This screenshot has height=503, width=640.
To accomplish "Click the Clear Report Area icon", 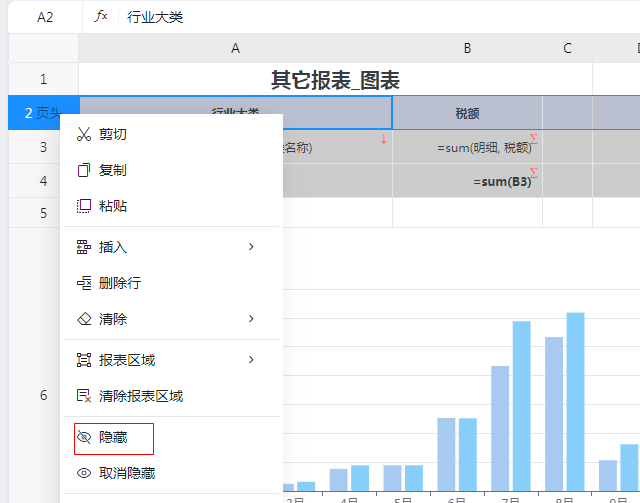I will coord(84,396).
